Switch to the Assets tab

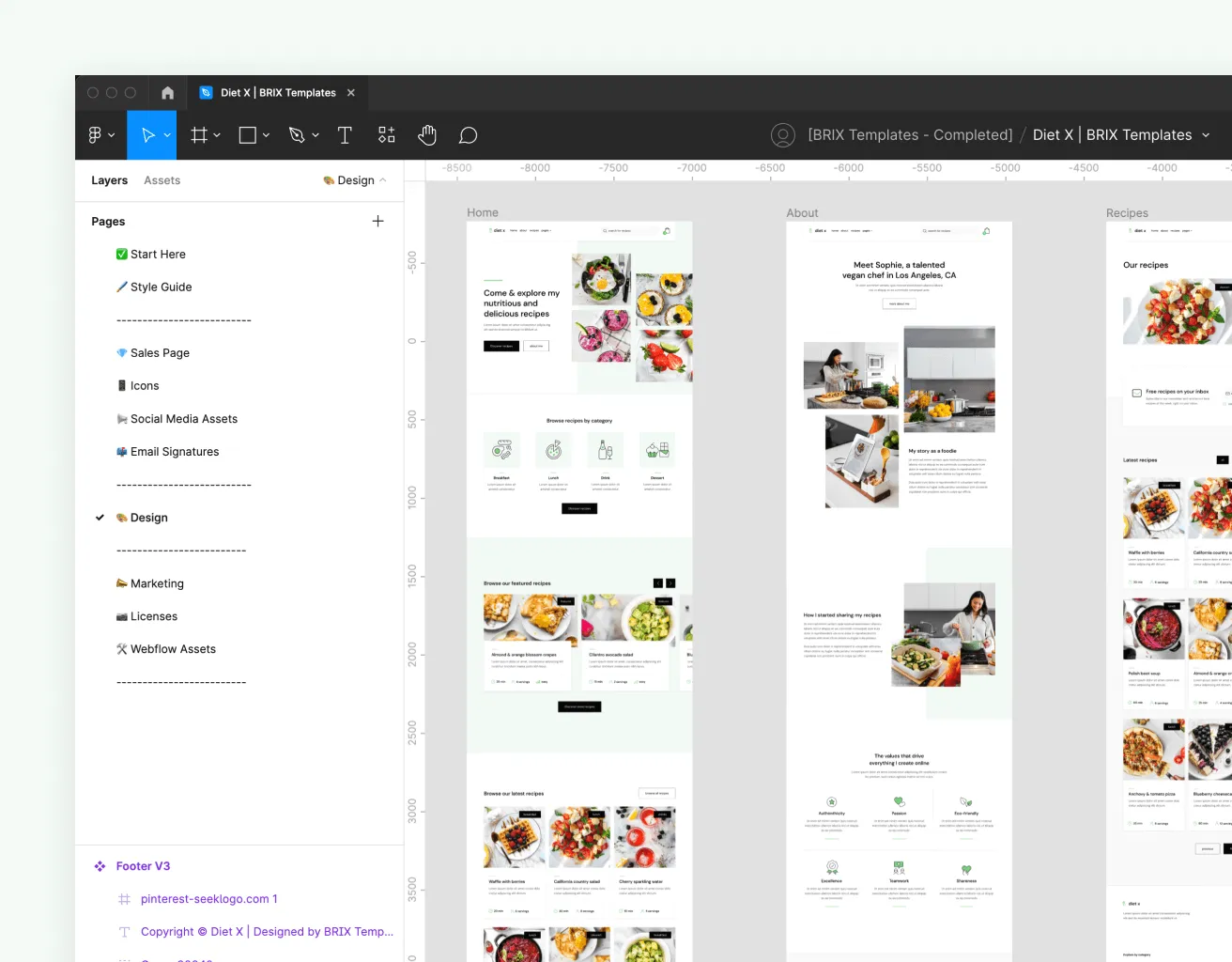pos(162,179)
